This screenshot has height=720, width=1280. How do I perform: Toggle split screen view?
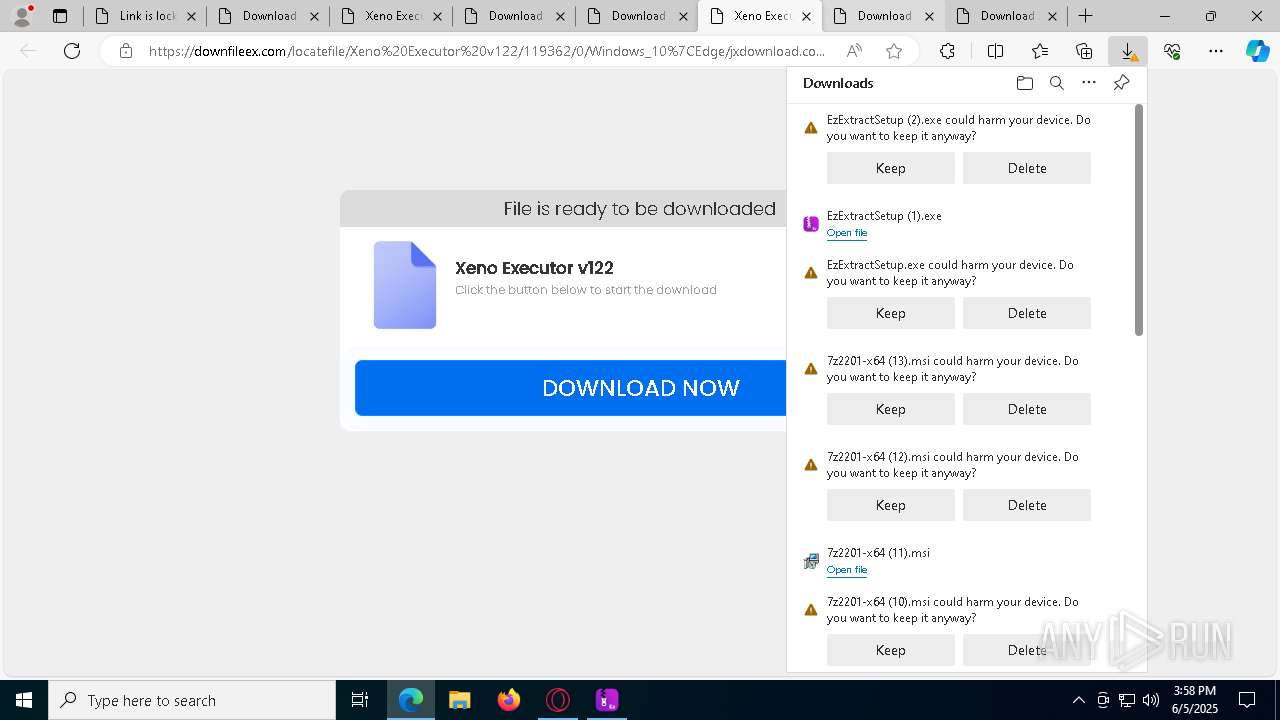(x=995, y=51)
